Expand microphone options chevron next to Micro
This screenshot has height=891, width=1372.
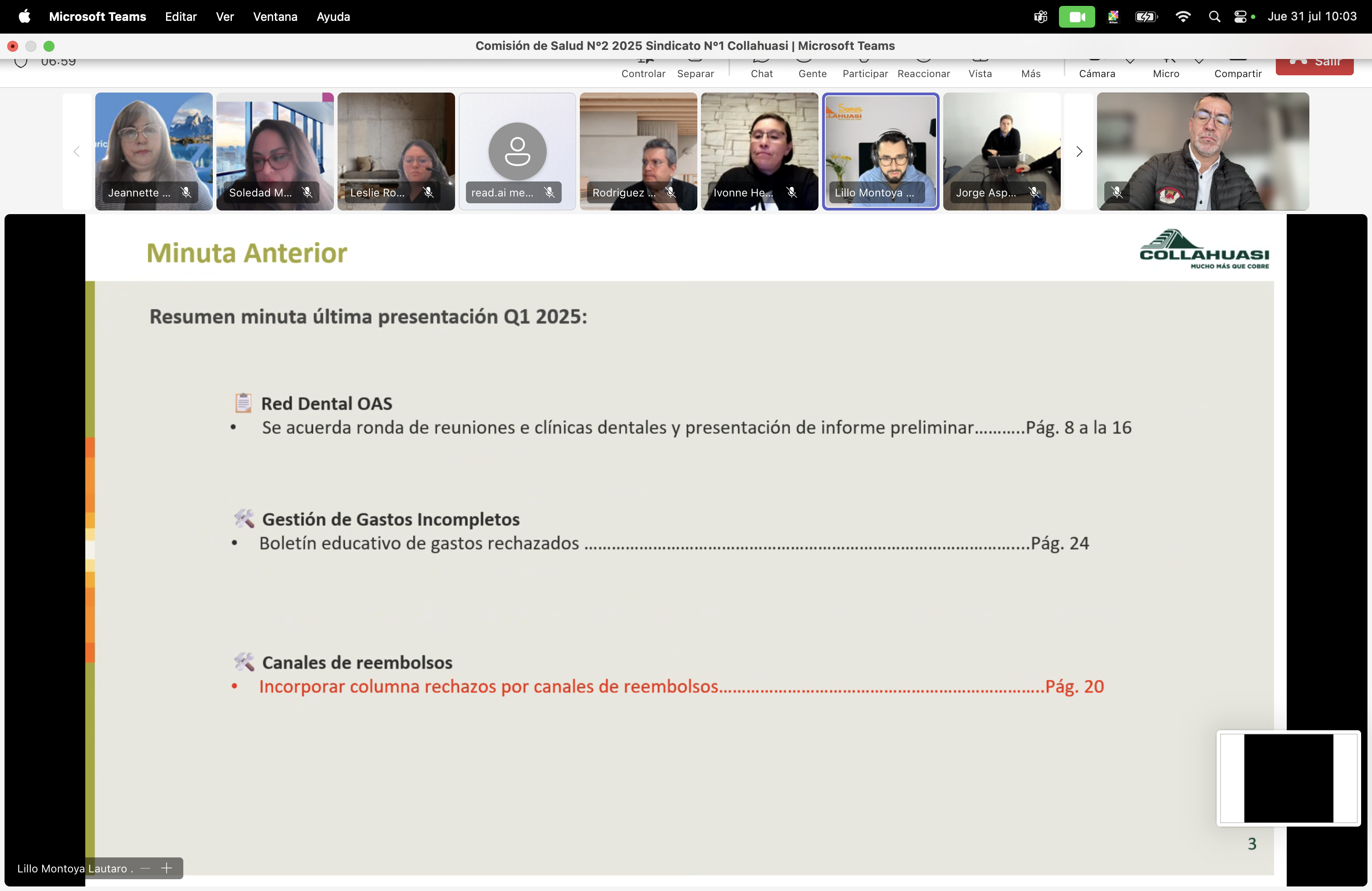click(x=1199, y=60)
